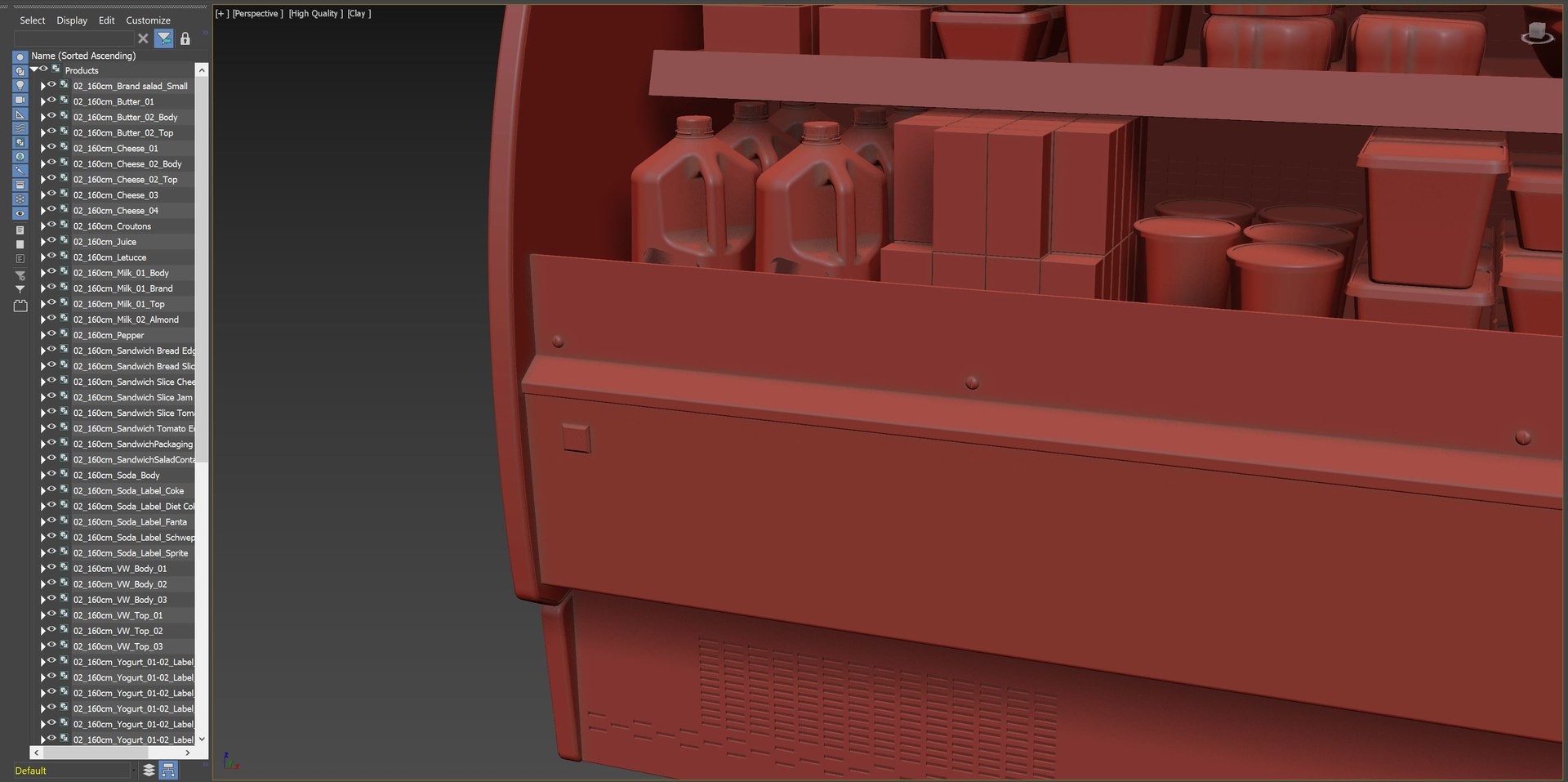Toggle Display Helpers filter (triangle ruler icon)
1568x782 pixels.
point(20,114)
